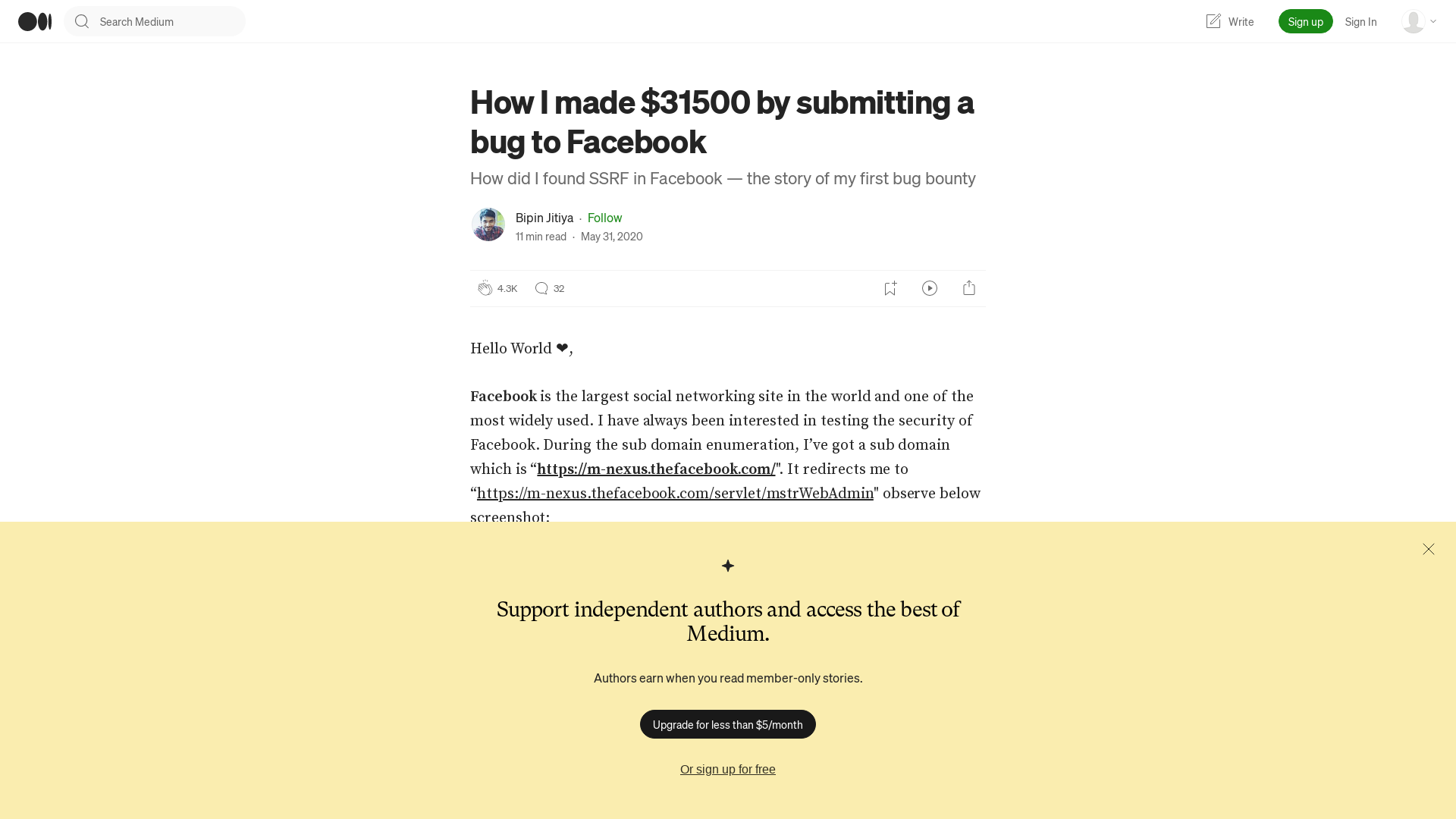Click the share icon on article

click(969, 288)
